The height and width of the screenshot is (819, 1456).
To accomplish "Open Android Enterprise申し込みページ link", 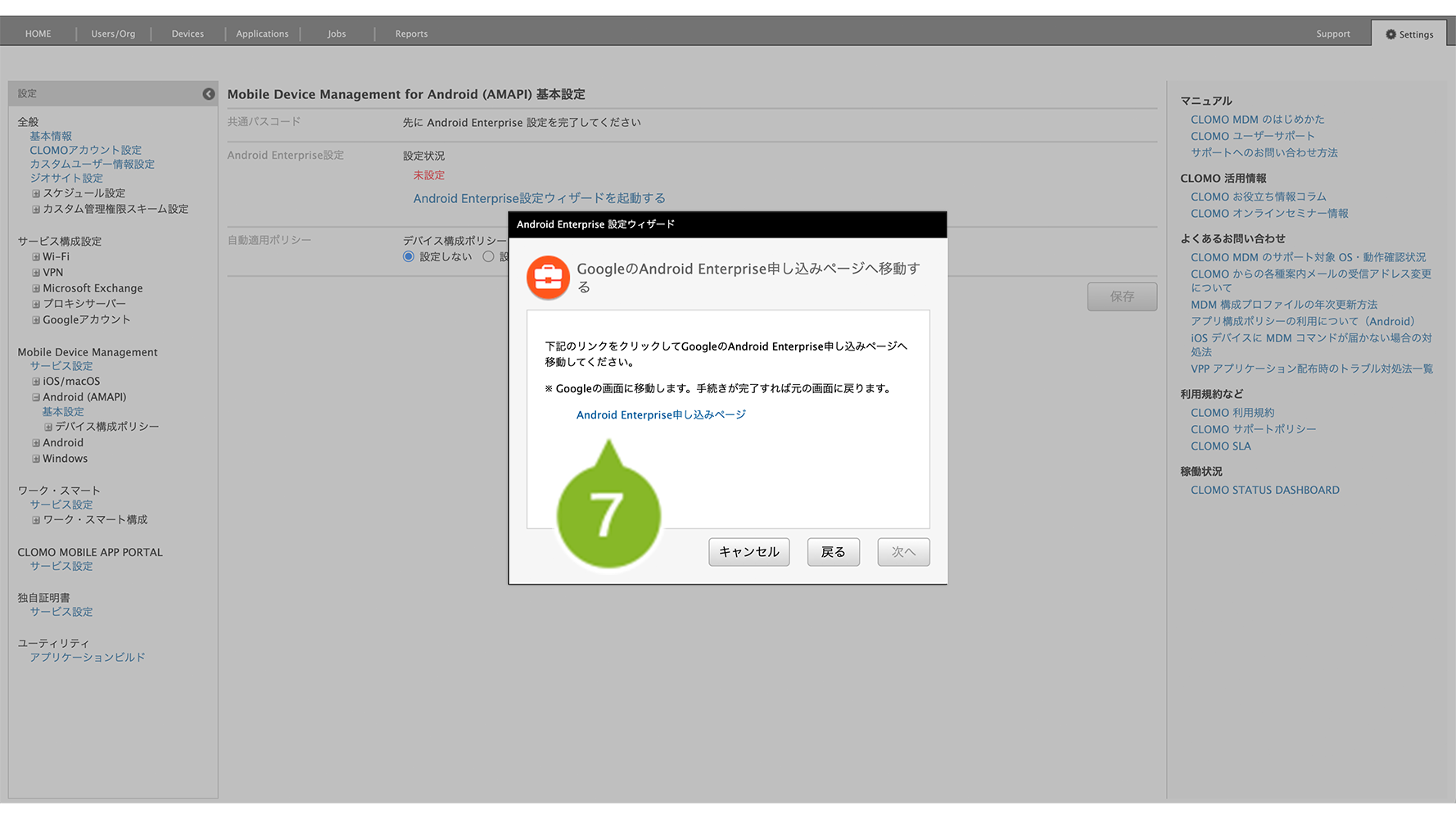I will coord(661,415).
